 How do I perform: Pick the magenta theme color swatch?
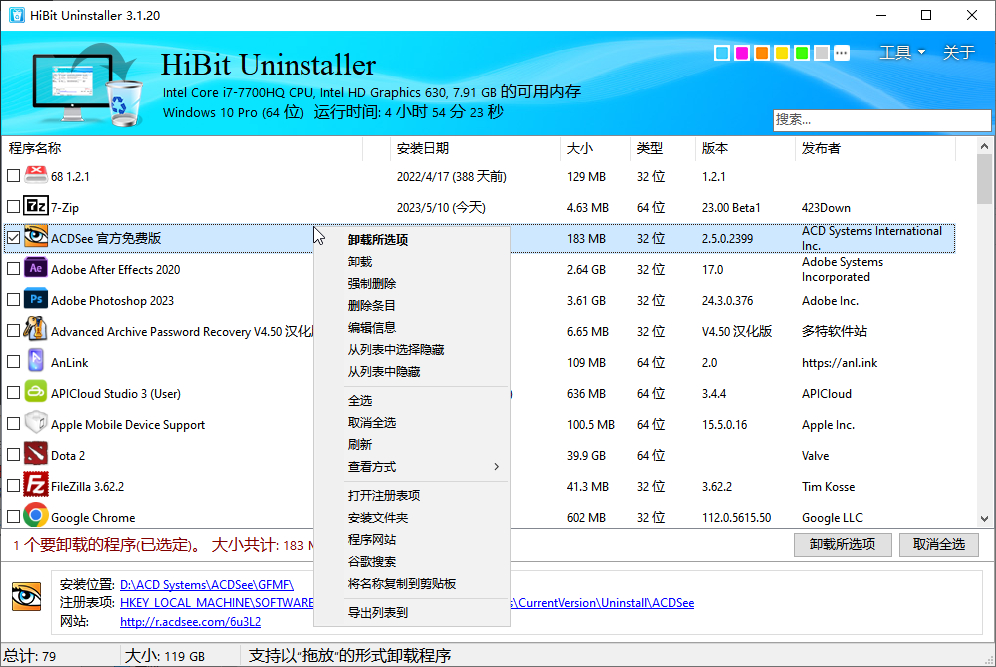pyautogui.click(x=741, y=53)
